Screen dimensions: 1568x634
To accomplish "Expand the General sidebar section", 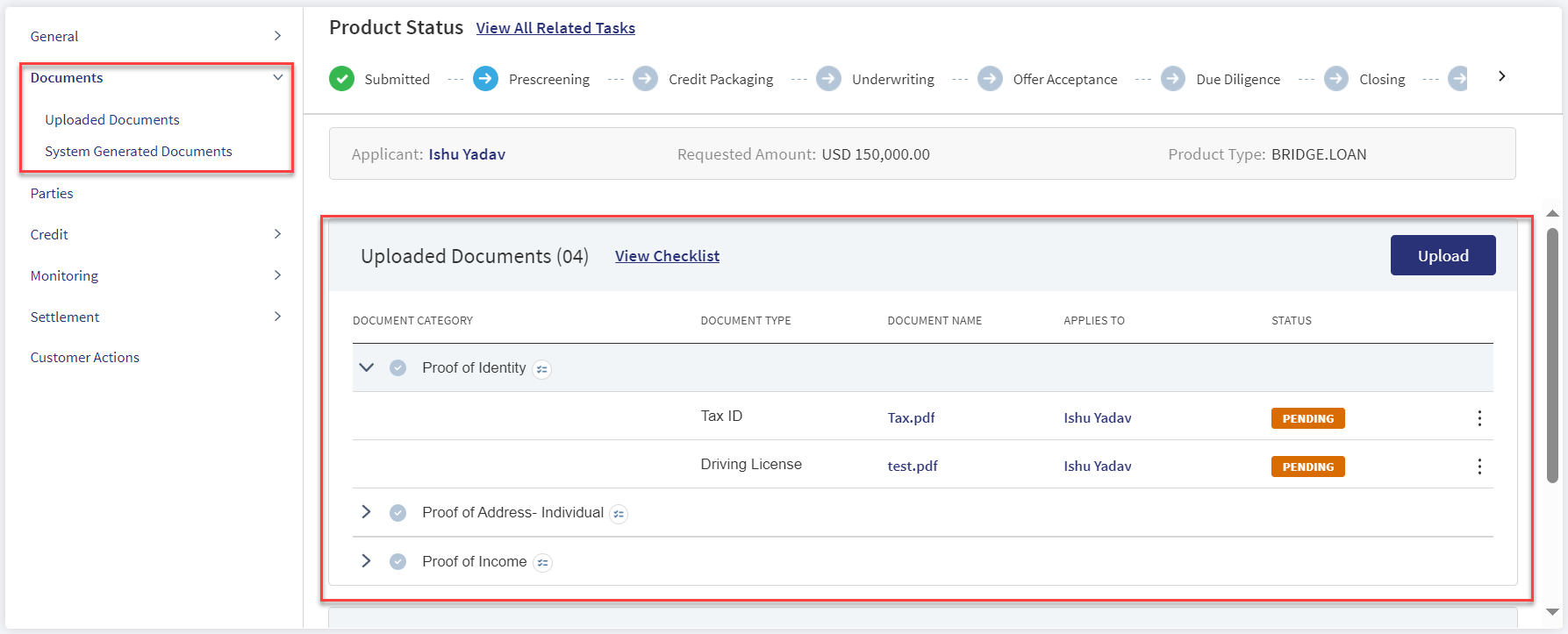I will (x=277, y=36).
